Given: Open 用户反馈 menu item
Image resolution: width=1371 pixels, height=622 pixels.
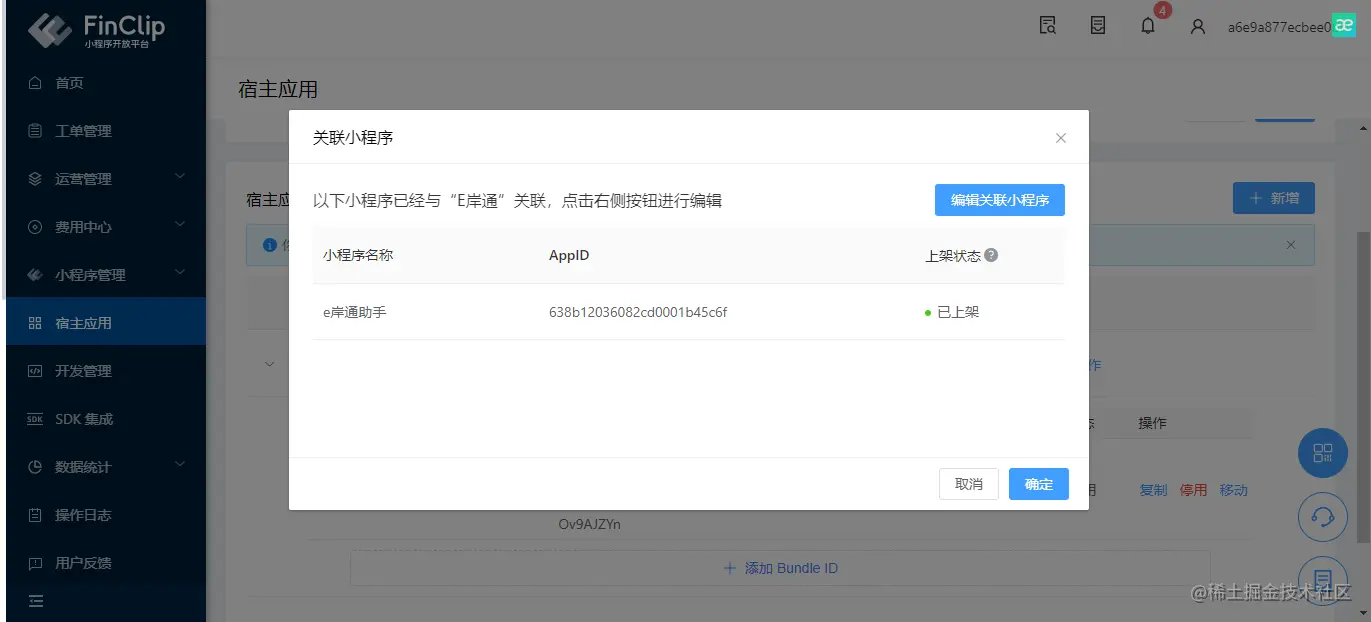Looking at the screenshot, I should [x=106, y=563].
